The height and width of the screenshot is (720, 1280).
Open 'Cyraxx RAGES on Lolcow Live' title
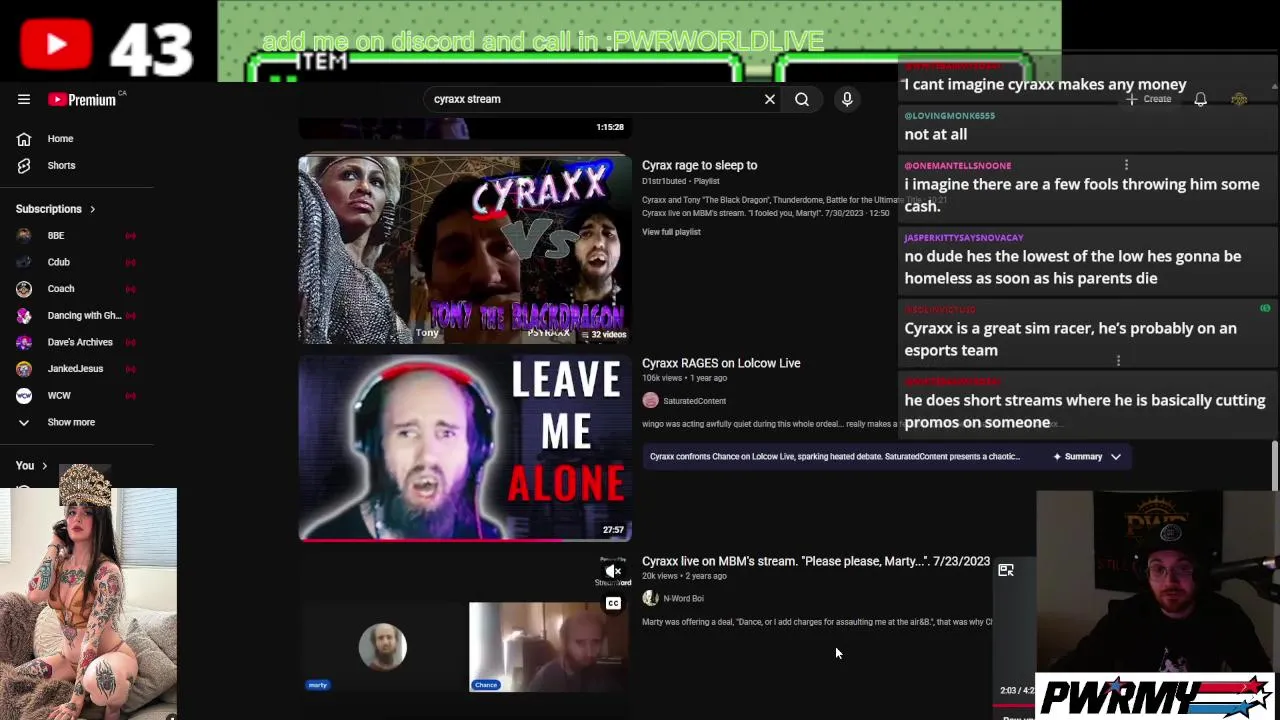point(721,363)
